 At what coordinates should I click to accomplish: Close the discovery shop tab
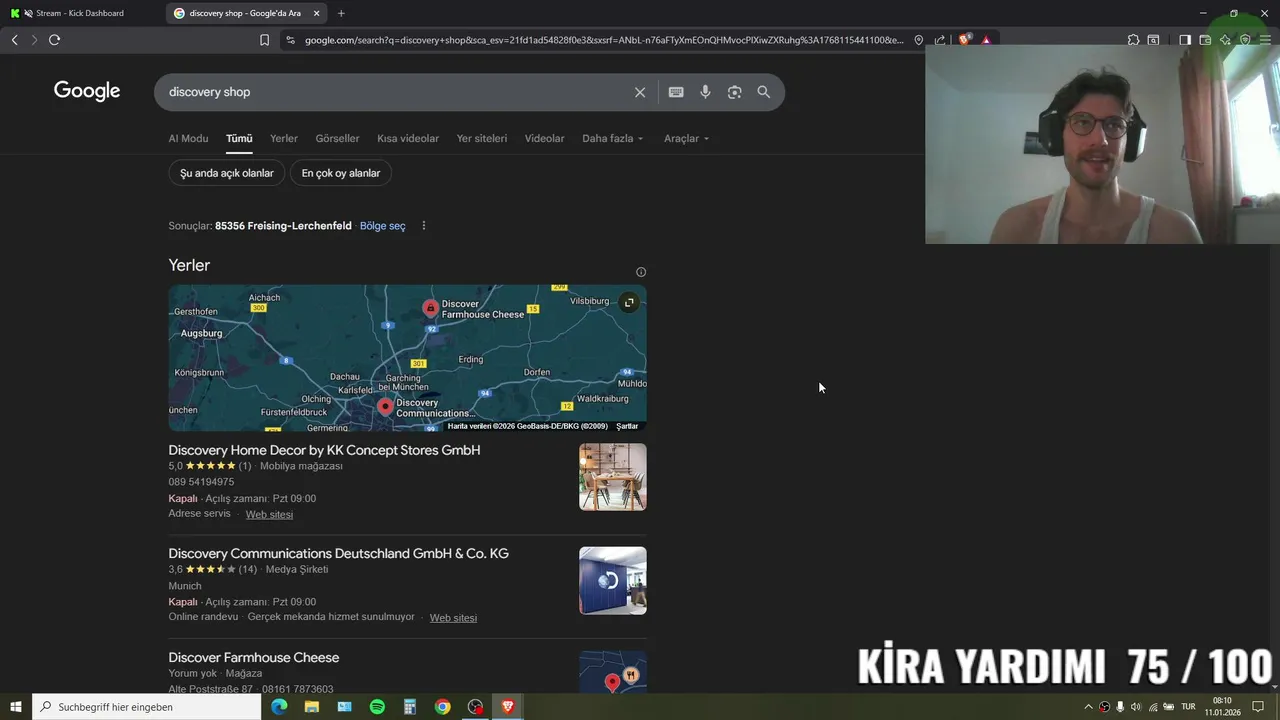(x=317, y=13)
